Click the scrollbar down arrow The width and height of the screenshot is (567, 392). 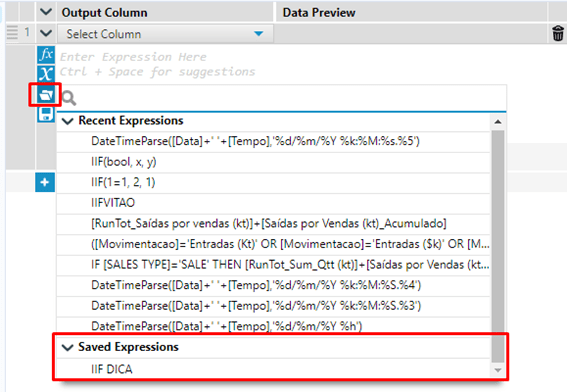(x=498, y=370)
